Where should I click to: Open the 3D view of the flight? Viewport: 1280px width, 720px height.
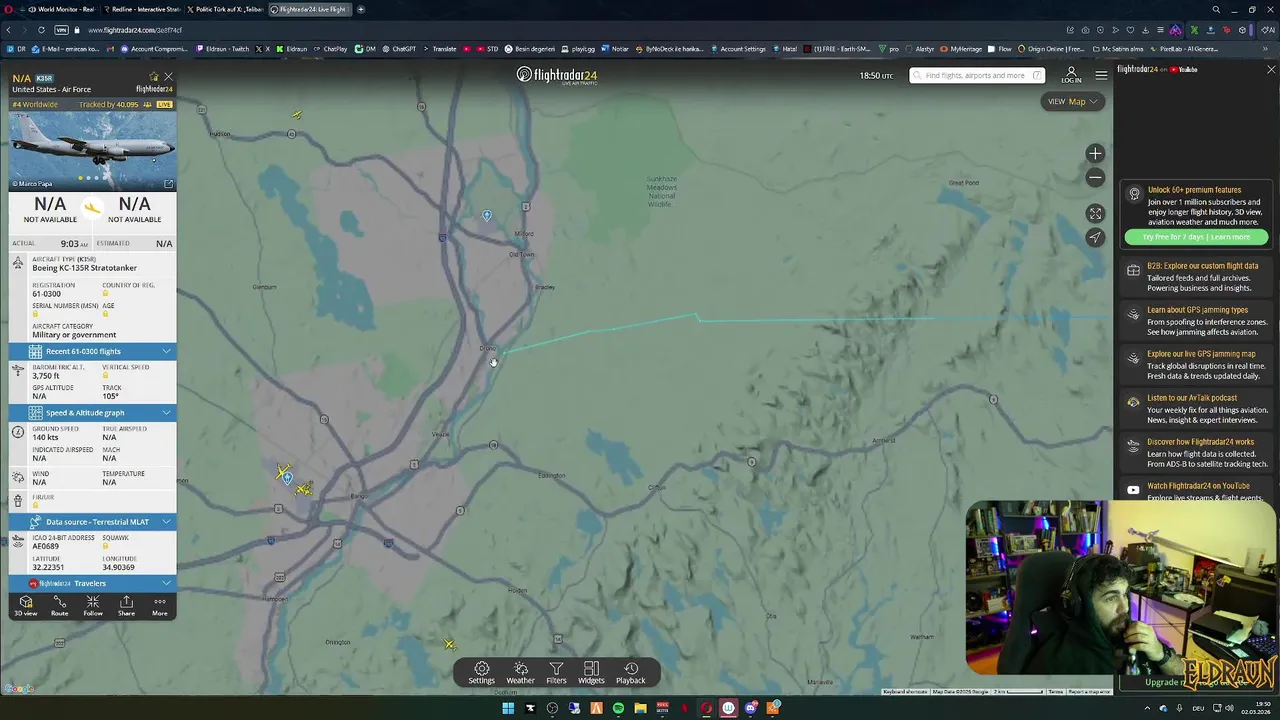coord(26,605)
